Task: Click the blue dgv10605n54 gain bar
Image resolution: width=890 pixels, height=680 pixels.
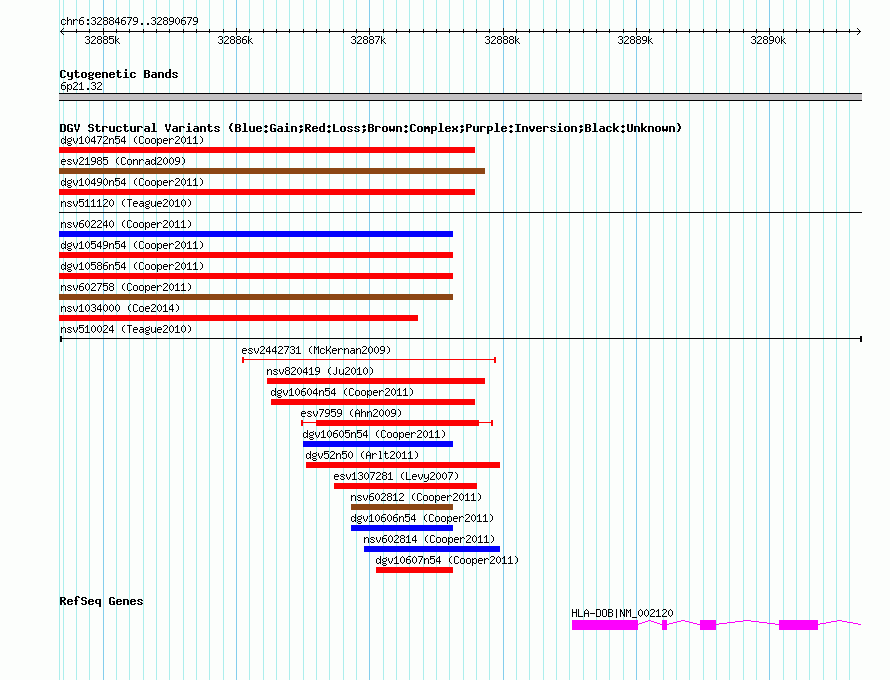Action: [378, 444]
